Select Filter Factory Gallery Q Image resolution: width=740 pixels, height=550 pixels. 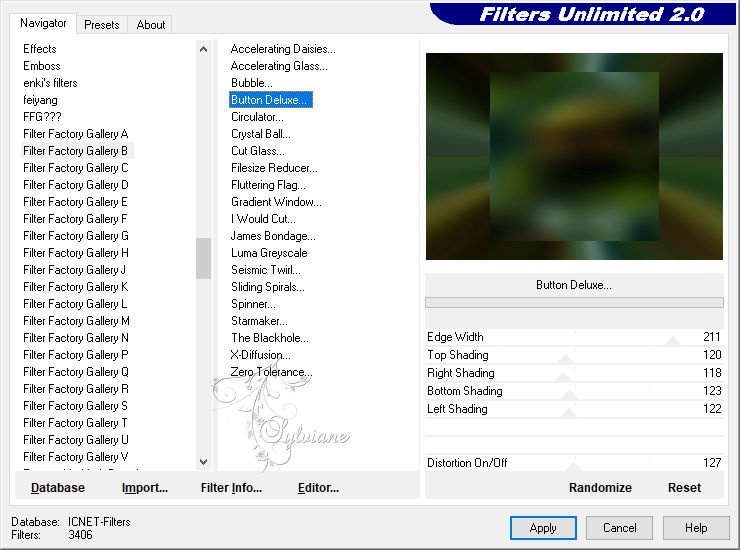point(76,372)
